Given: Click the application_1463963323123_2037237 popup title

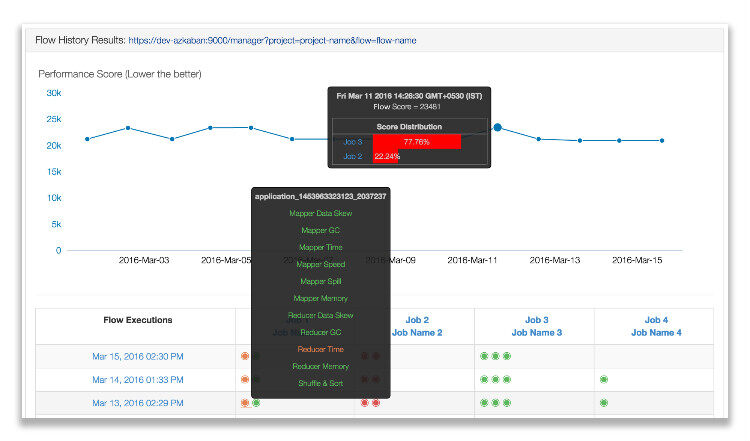Looking at the screenshot, I should (320, 197).
